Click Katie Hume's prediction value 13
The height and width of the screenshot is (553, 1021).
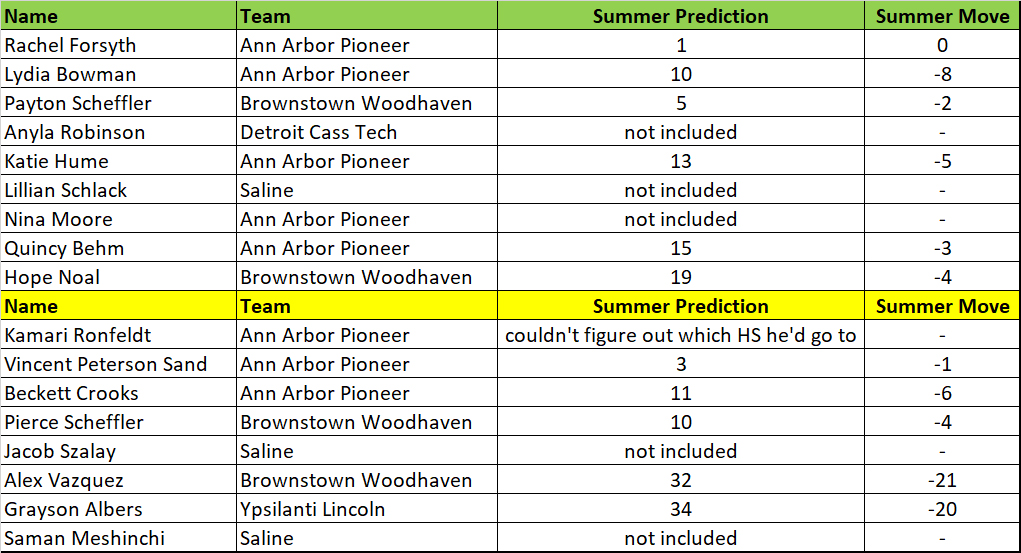(680, 161)
